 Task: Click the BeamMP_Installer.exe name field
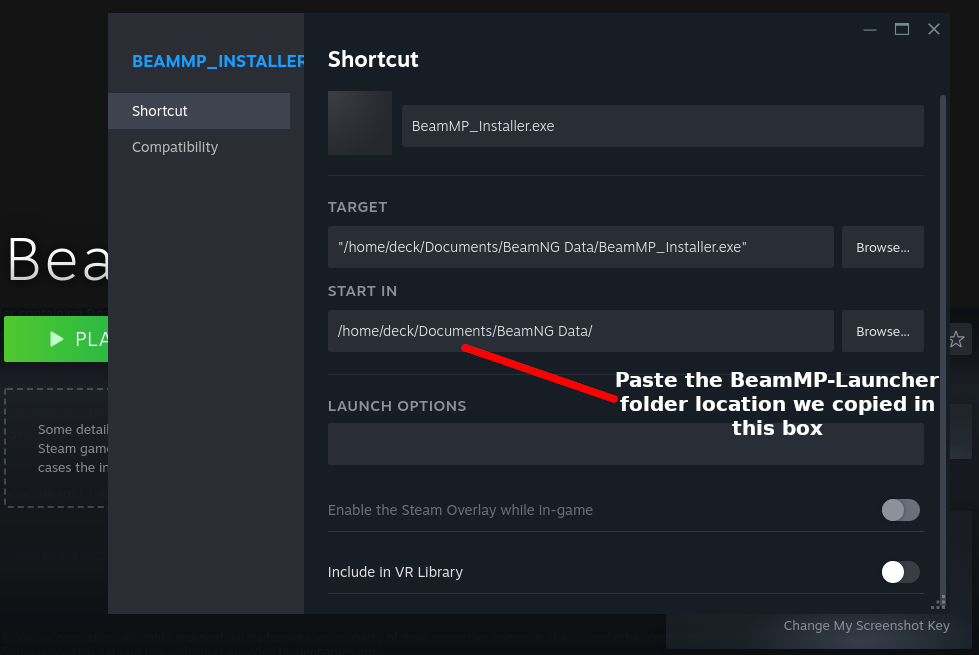662,126
